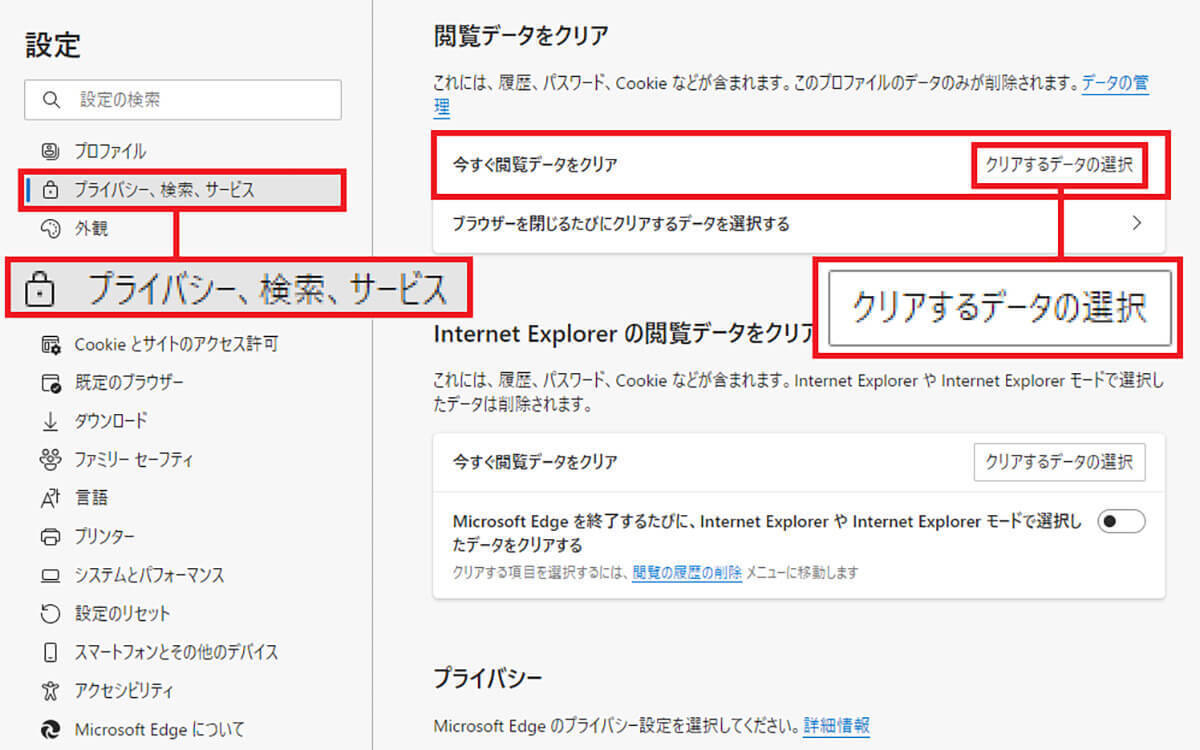Click the Printer icon in sidebar
Screen dimensions: 1200x750
point(50,537)
